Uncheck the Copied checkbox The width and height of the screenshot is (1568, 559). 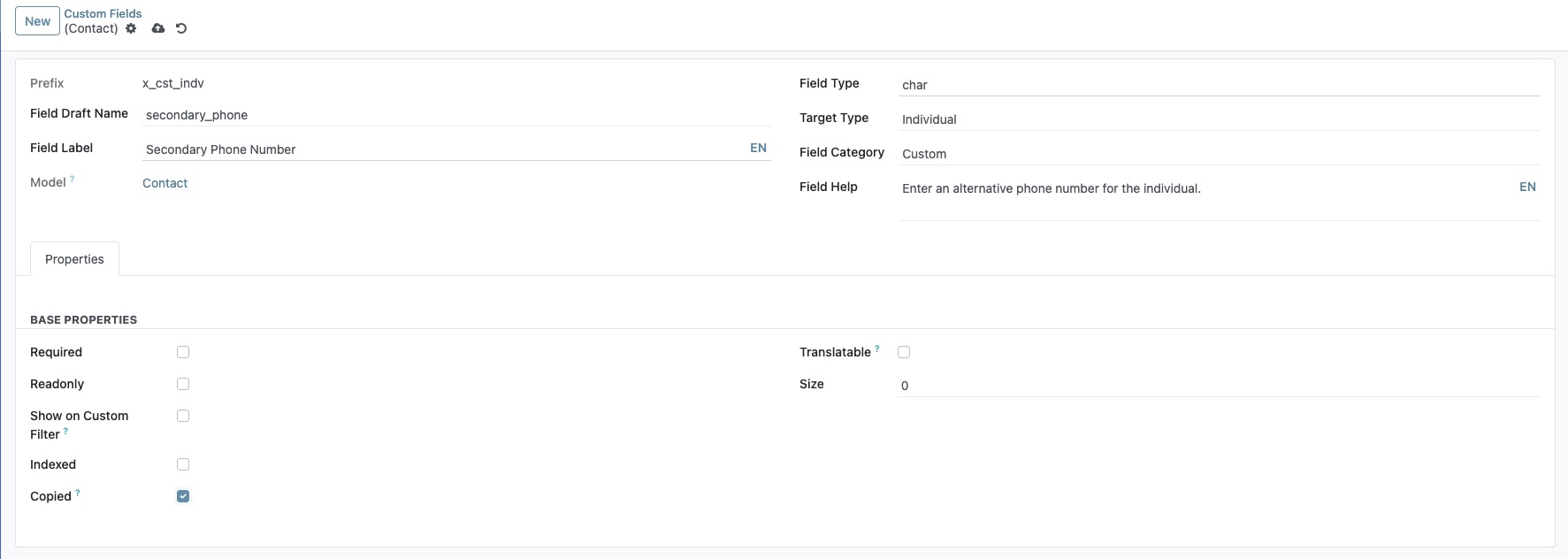pos(183,496)
